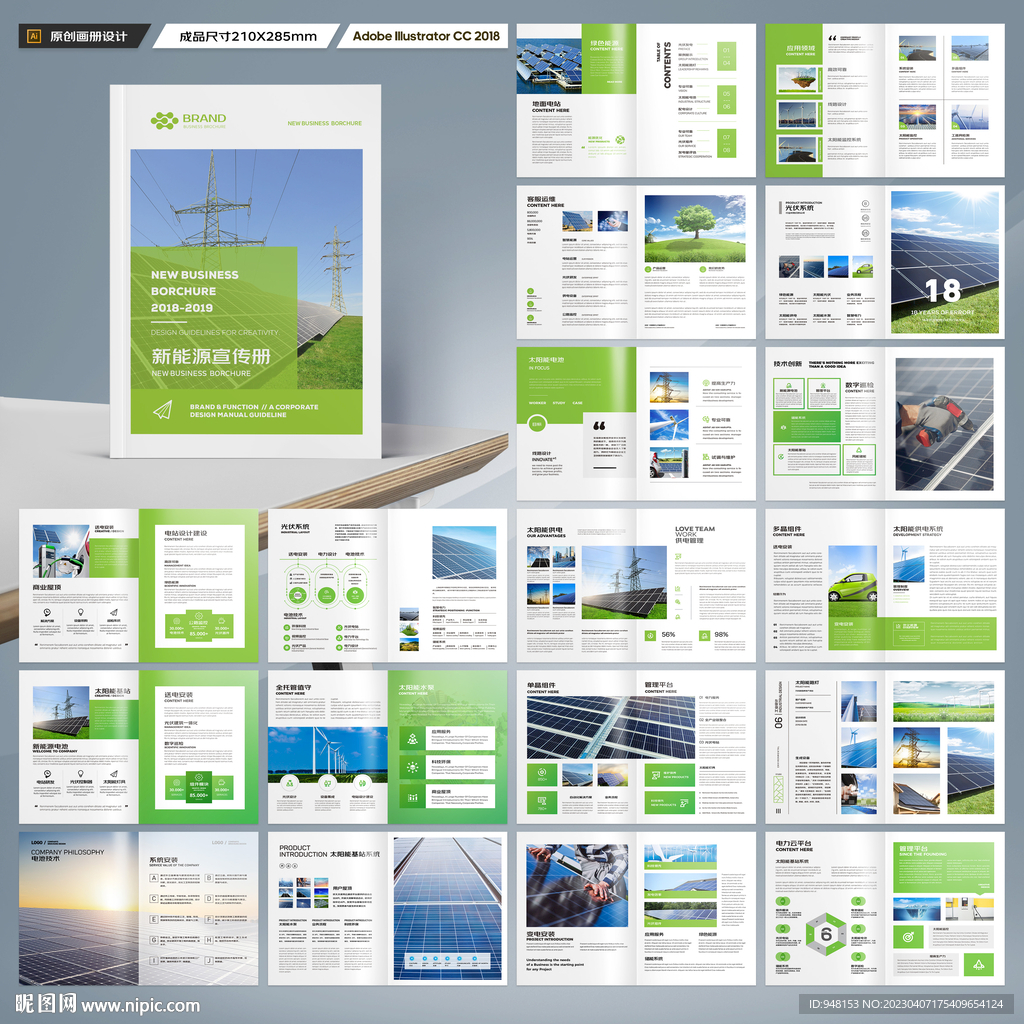Click the 98% statistic
The height and width of the screenshot is (1024, 1024).
[x=721, y=634]
